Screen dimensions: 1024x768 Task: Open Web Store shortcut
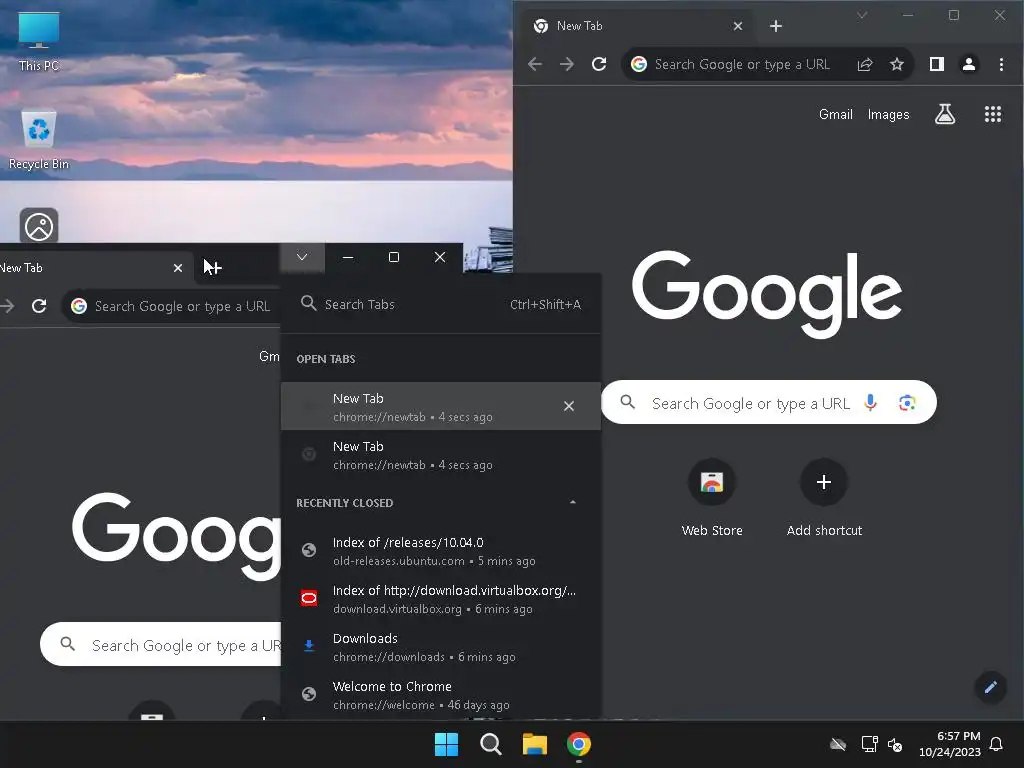point(712,498)
